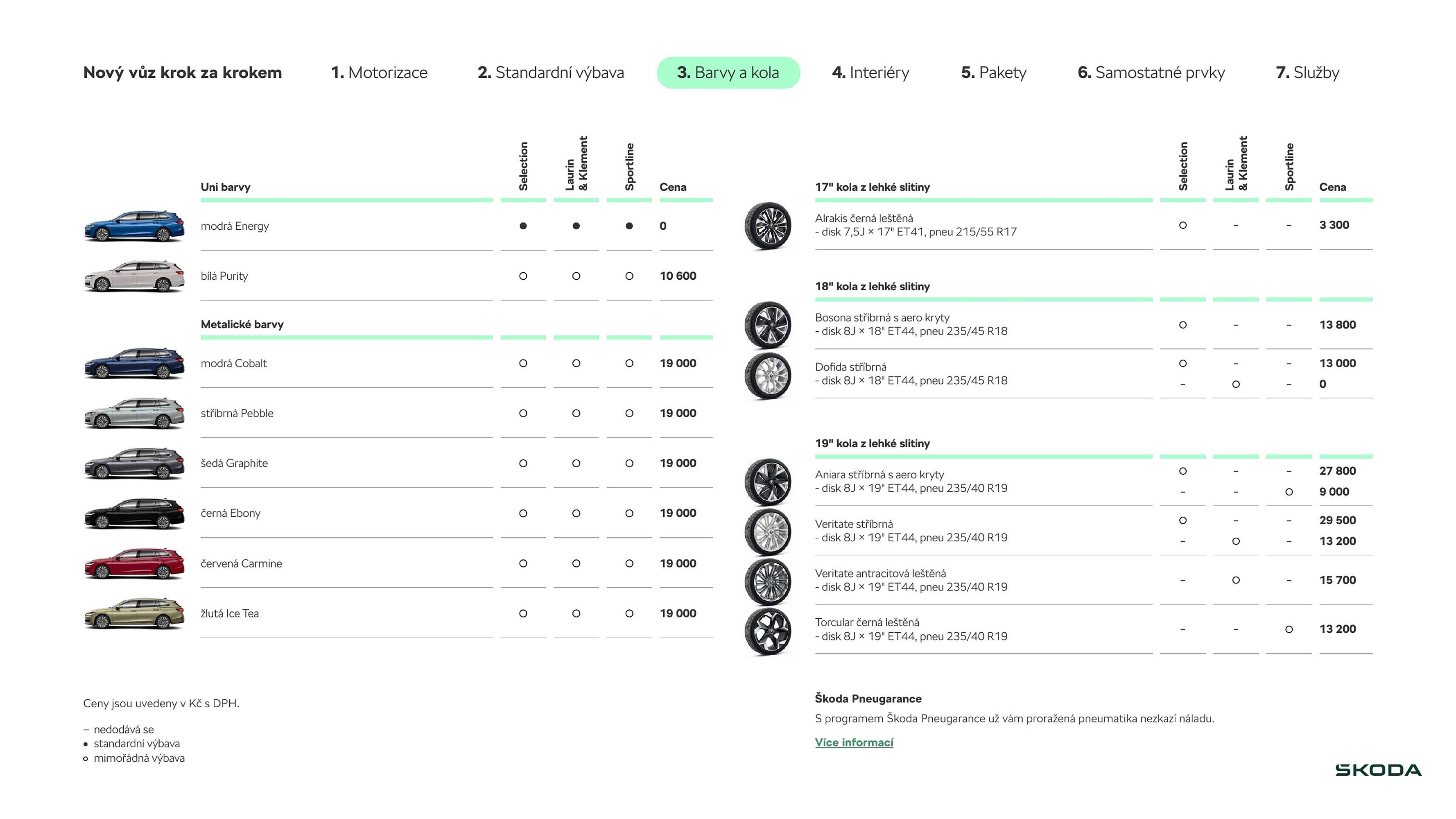
Task: Select the Selection circle for bílá Purity
Action: tap(523, 276)
